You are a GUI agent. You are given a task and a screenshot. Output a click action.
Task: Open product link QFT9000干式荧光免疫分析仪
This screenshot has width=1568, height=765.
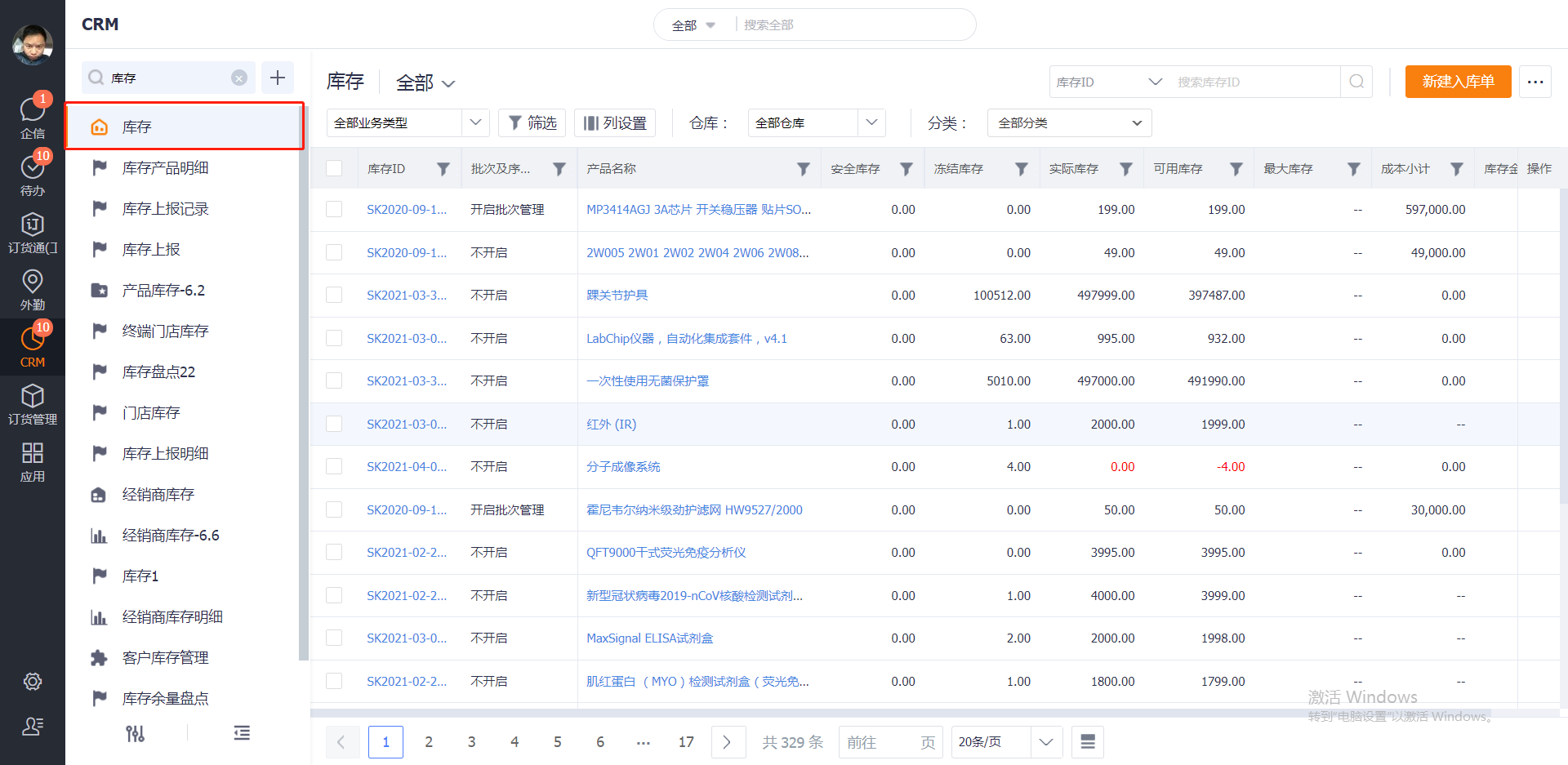[x=666, y=552]
